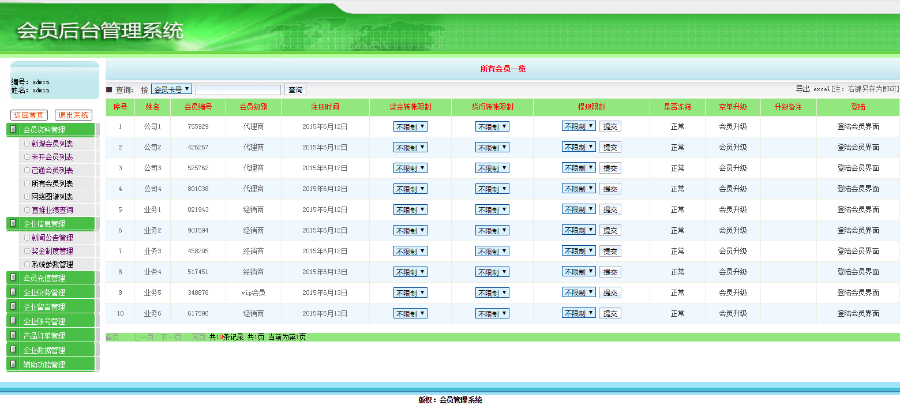This screenshot has height=405, width=900.
Task: Click the 业务6 name cell
Action: click(152, 314)
